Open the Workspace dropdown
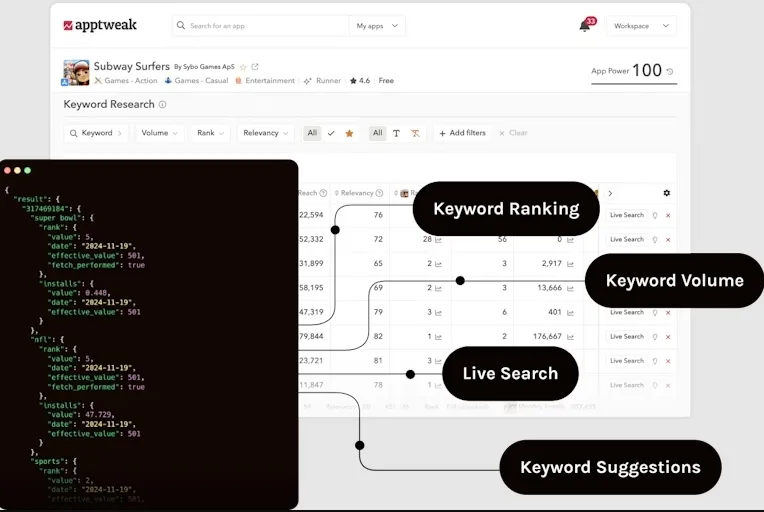Screen dimensions: 764x512 tap(641, 26)
